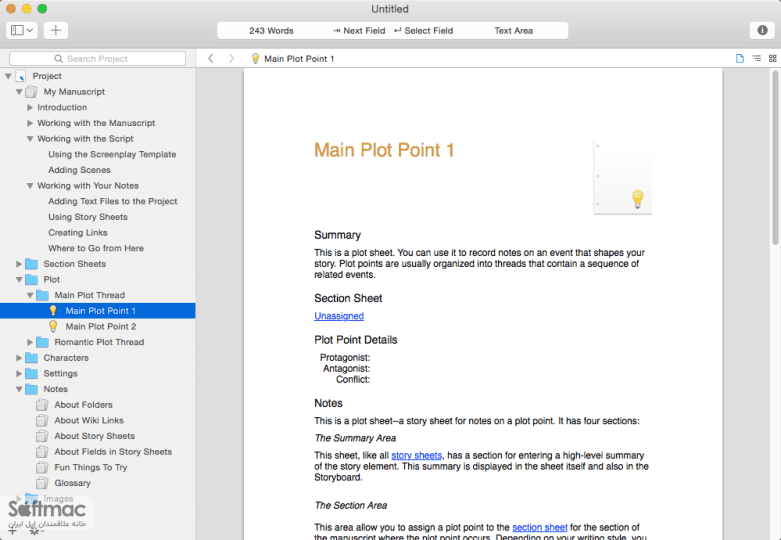Open About Fields in Story Sheets

113,452
